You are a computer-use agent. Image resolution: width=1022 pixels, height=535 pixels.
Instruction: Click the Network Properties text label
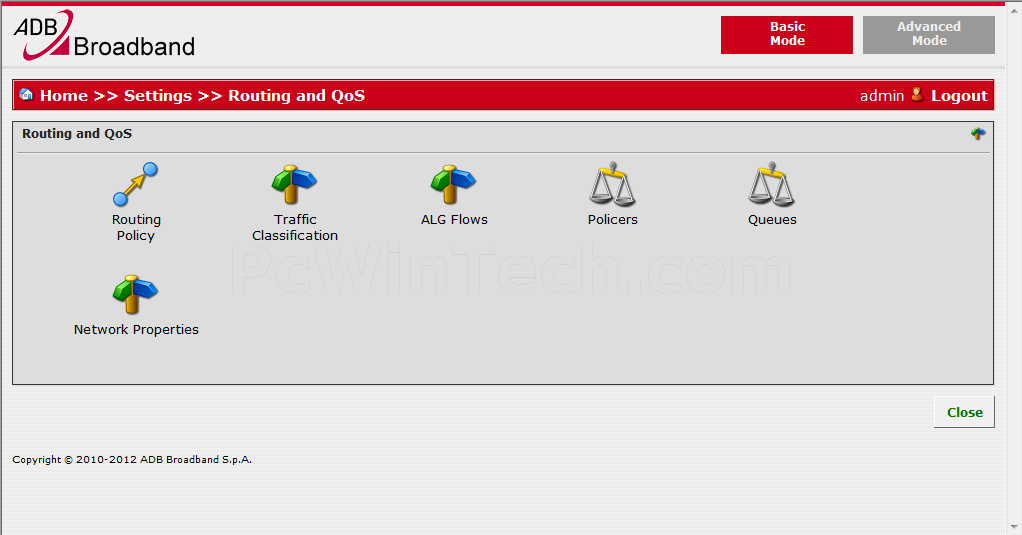point(136,330)
